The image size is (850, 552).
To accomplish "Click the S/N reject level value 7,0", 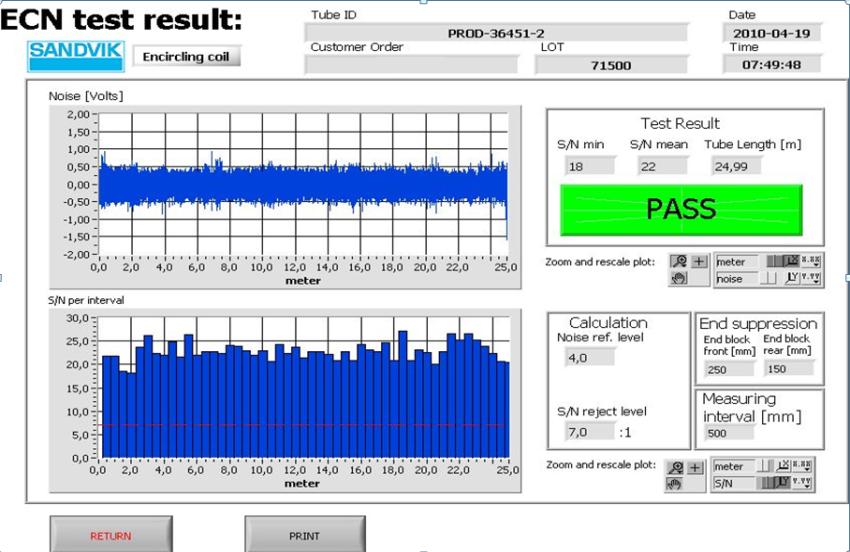I will click(589, 432).
